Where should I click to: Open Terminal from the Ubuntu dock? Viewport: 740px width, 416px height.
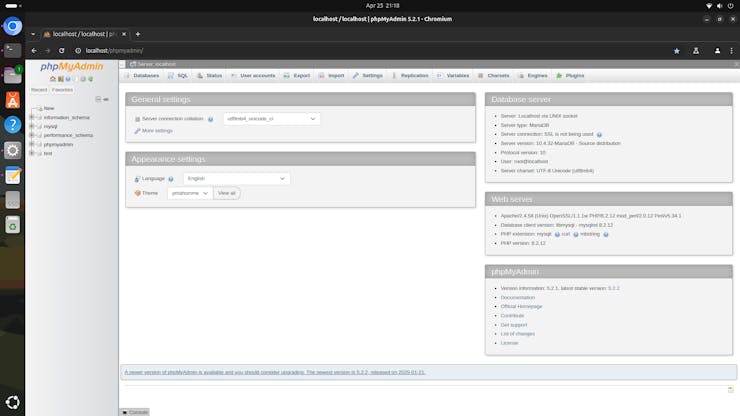pos(13,50)
